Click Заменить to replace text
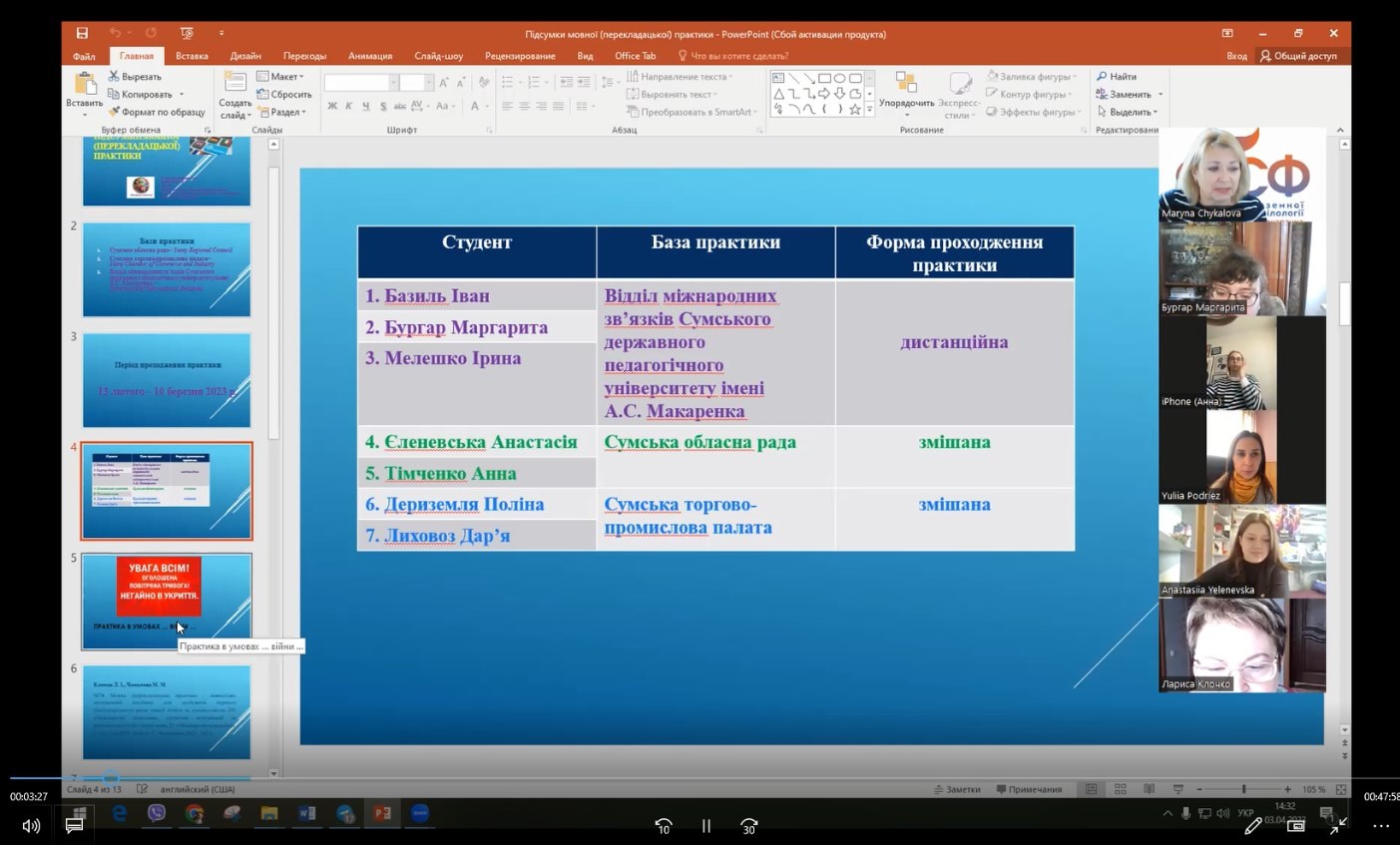 [1125, 94]
